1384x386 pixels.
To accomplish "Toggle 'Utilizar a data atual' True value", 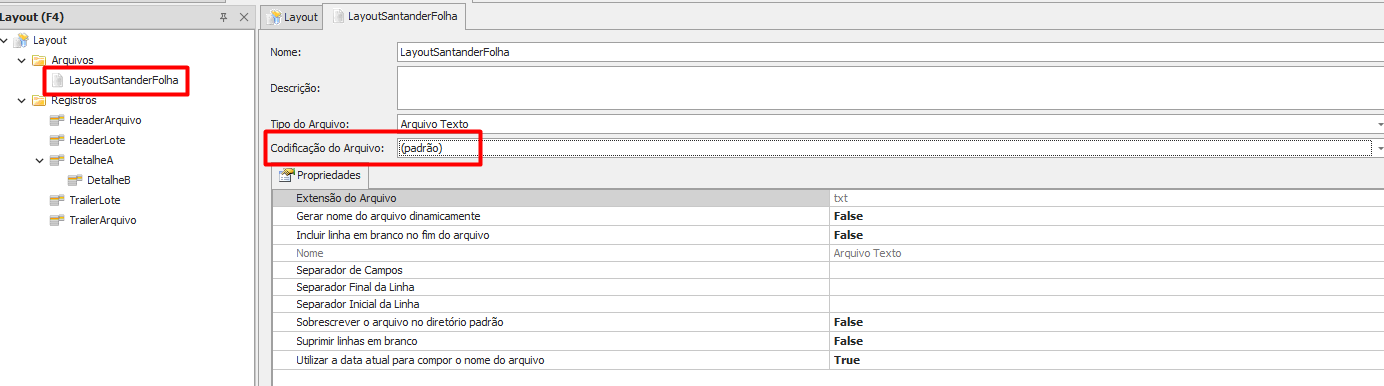I will coord(1106,360).
